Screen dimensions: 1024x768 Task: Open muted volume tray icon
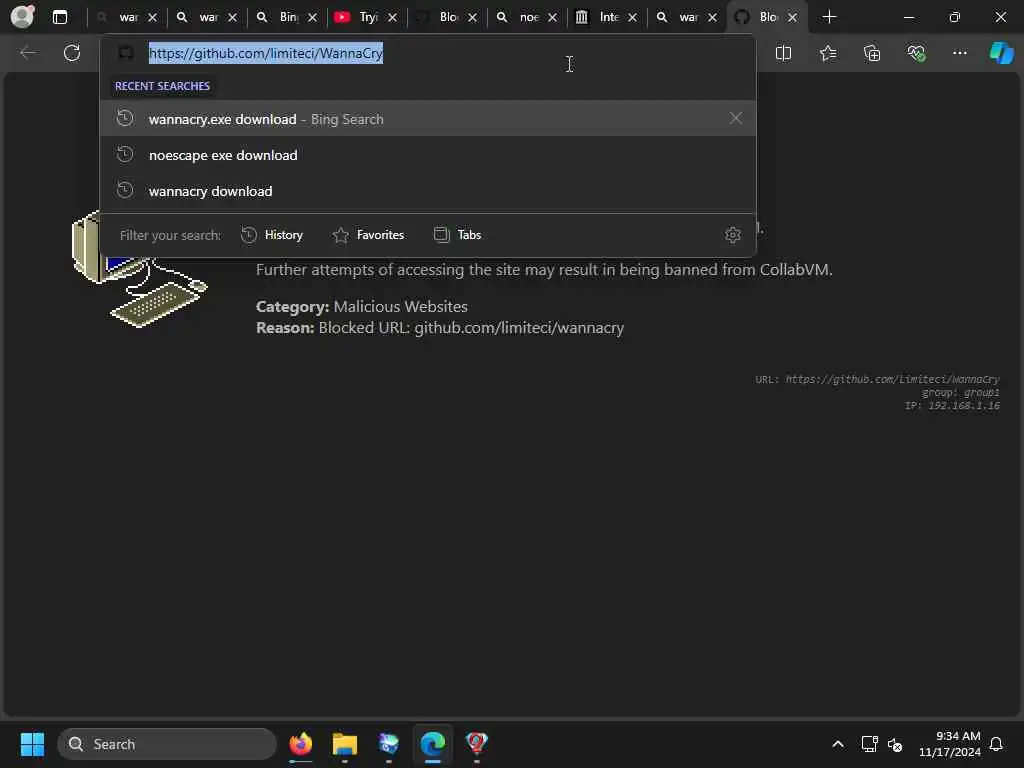pos(895,744)
